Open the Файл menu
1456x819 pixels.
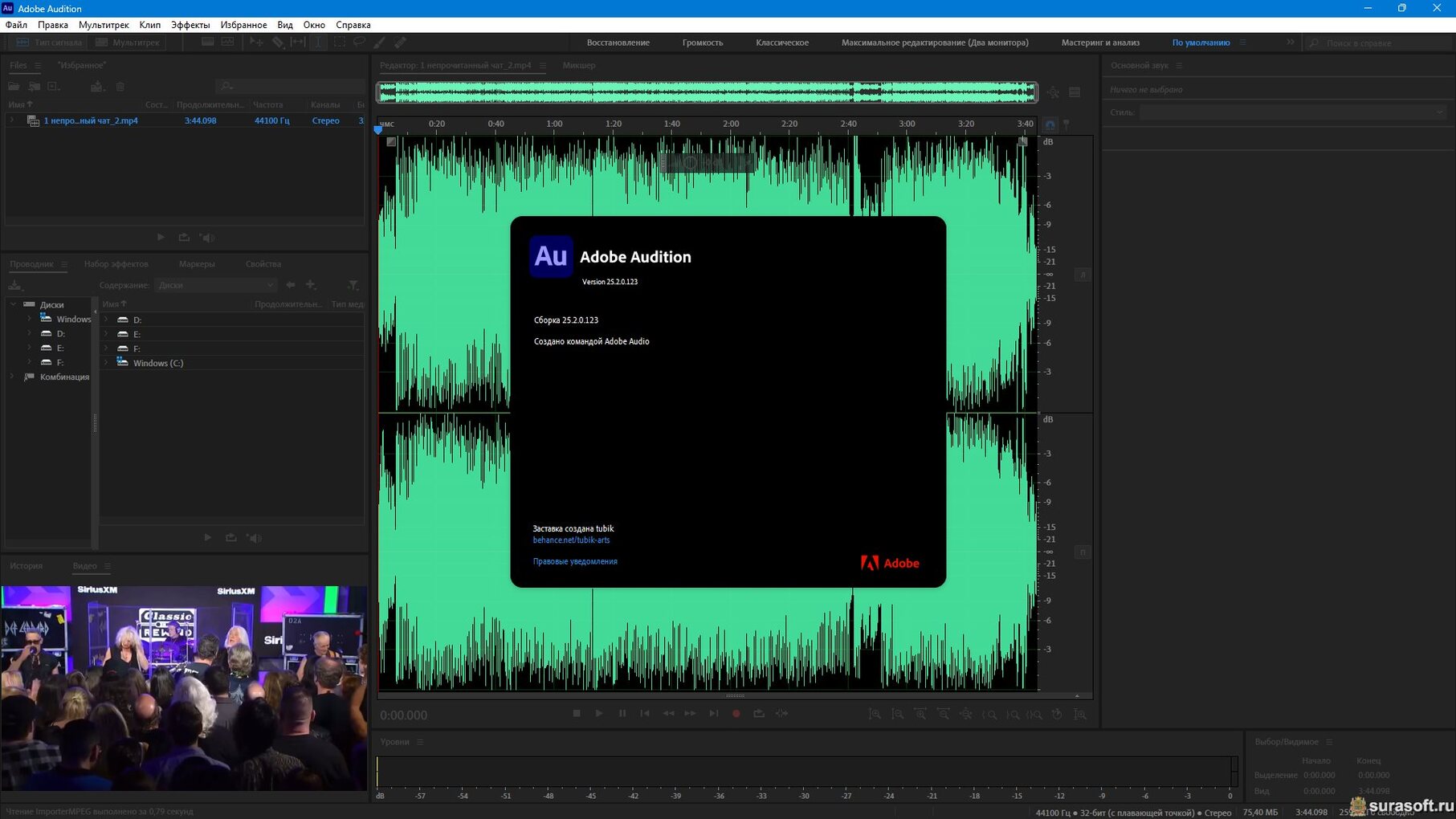[17, 25]
